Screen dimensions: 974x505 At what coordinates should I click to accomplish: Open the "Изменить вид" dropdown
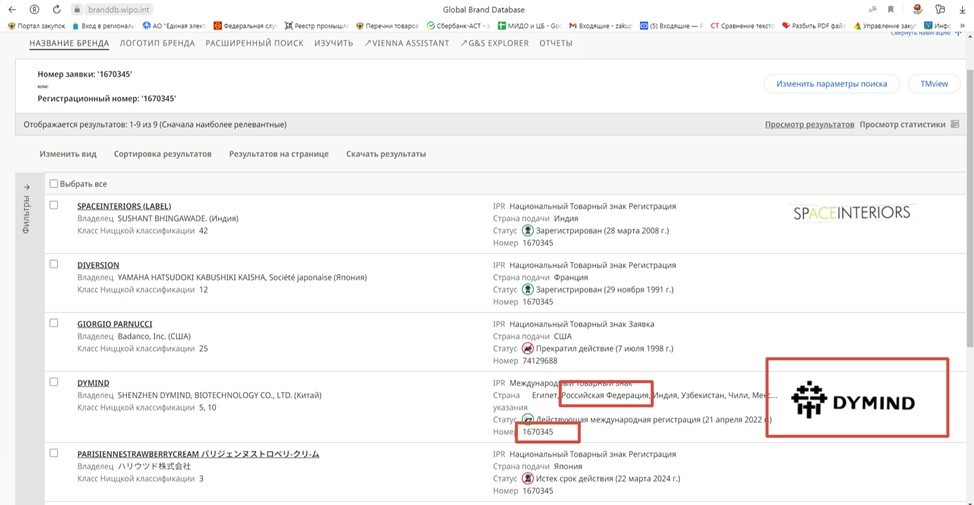click(68, 154)
